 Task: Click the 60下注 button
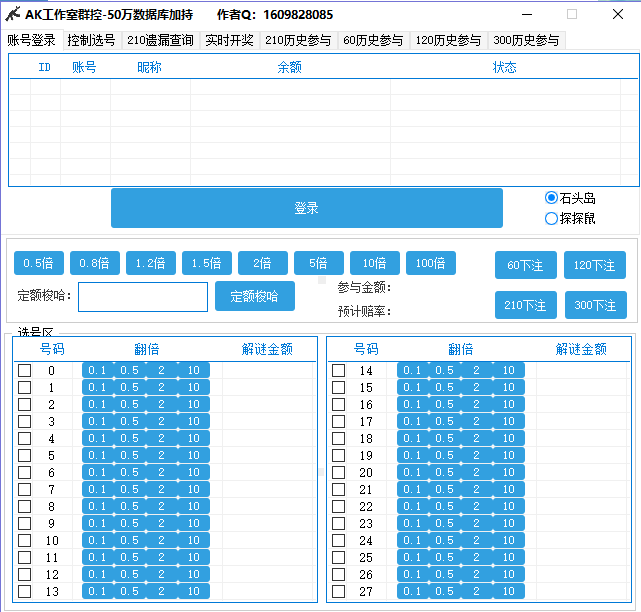(526, 265)
